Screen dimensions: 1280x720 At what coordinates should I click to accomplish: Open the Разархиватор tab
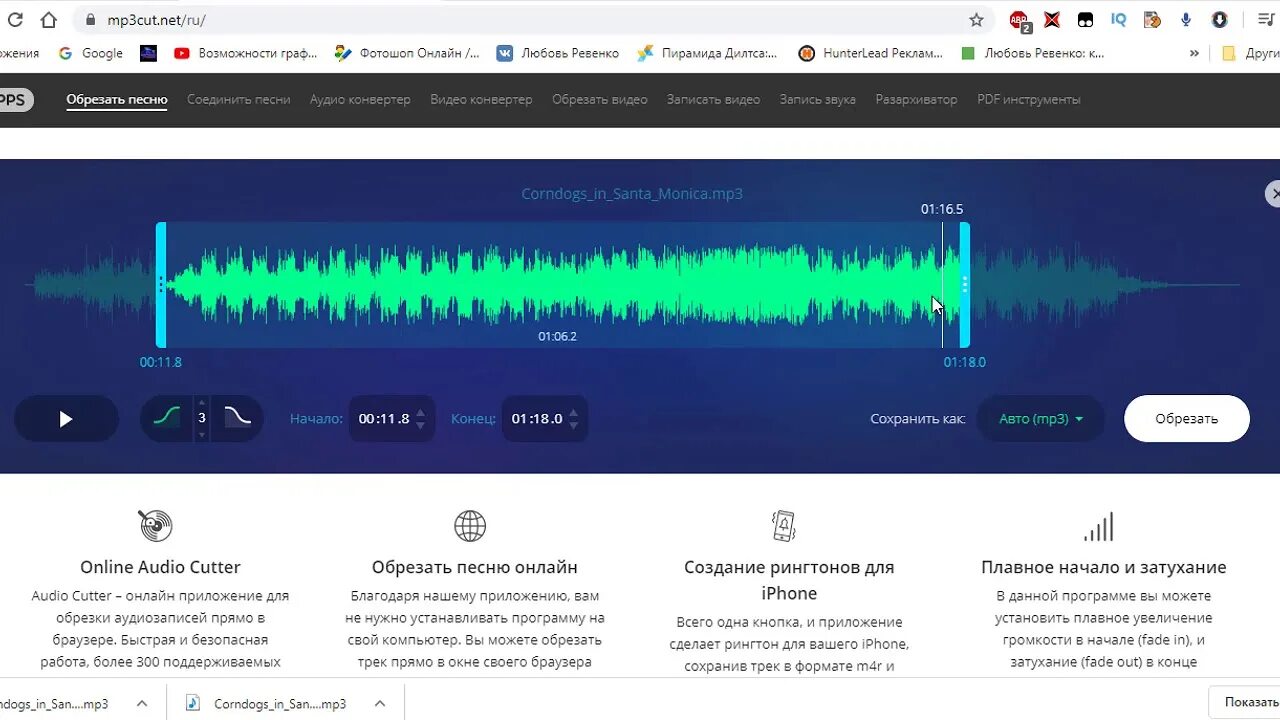tap(916, 99)
